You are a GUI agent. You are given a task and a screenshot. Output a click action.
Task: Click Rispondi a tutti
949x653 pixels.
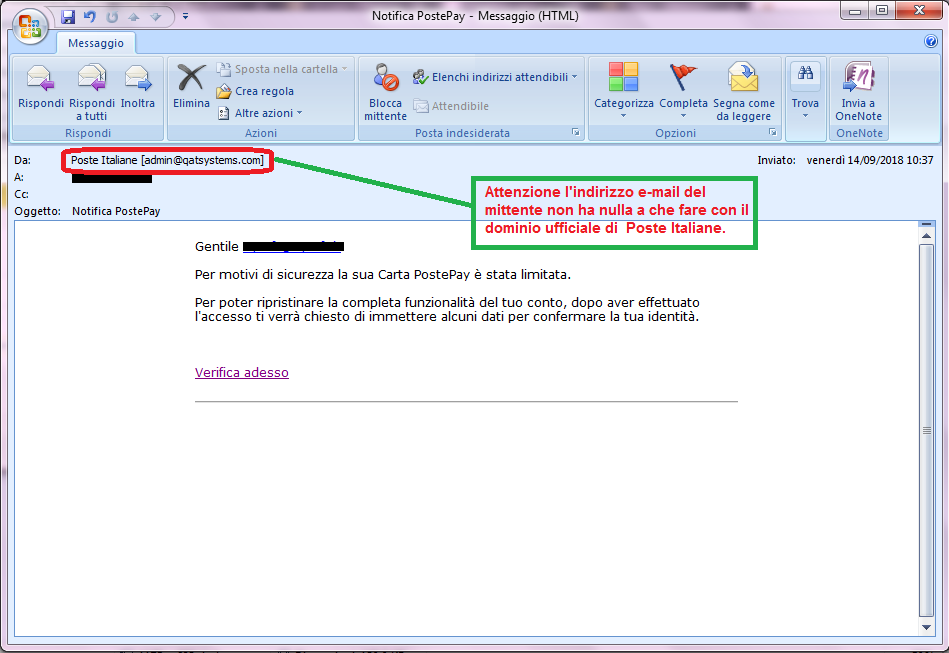91,92
